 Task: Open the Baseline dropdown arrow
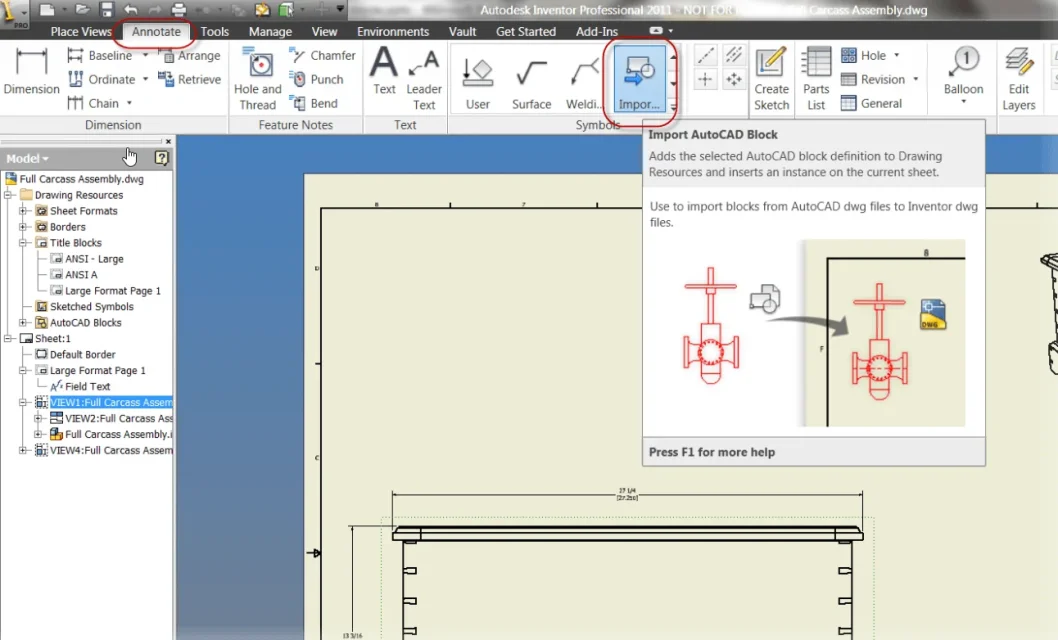click(x=145, y=55)
